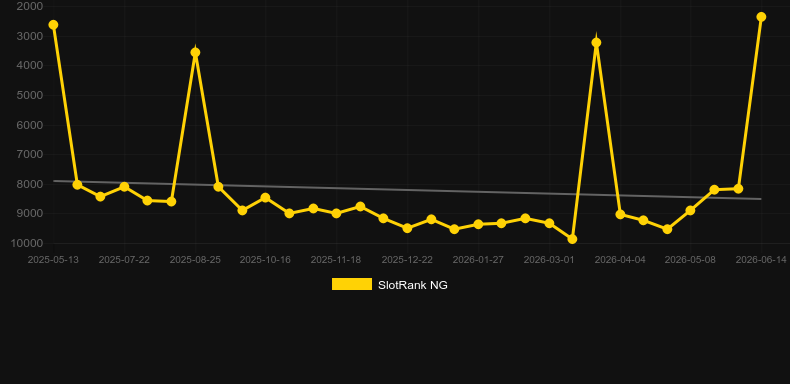Select the data point above the 2025-10-16 label
Screen dimensions: 790x384
tap(266, 198)
